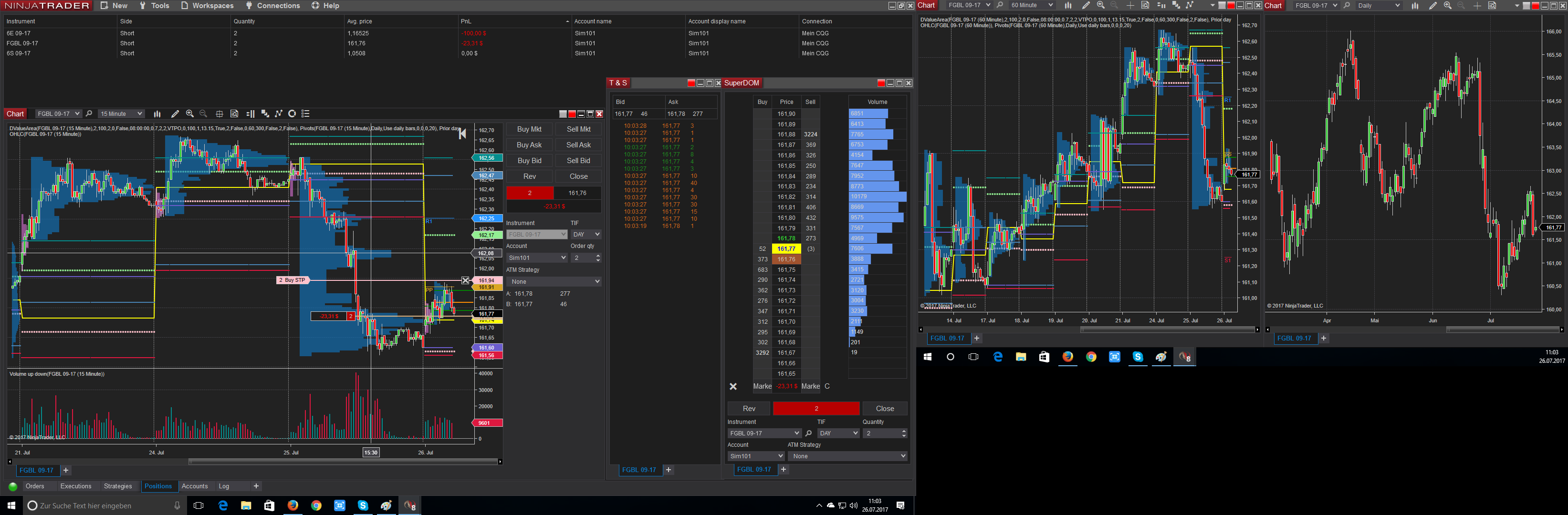Open the TIF DAY dropdown in Chart Trader

click(585, 234)
